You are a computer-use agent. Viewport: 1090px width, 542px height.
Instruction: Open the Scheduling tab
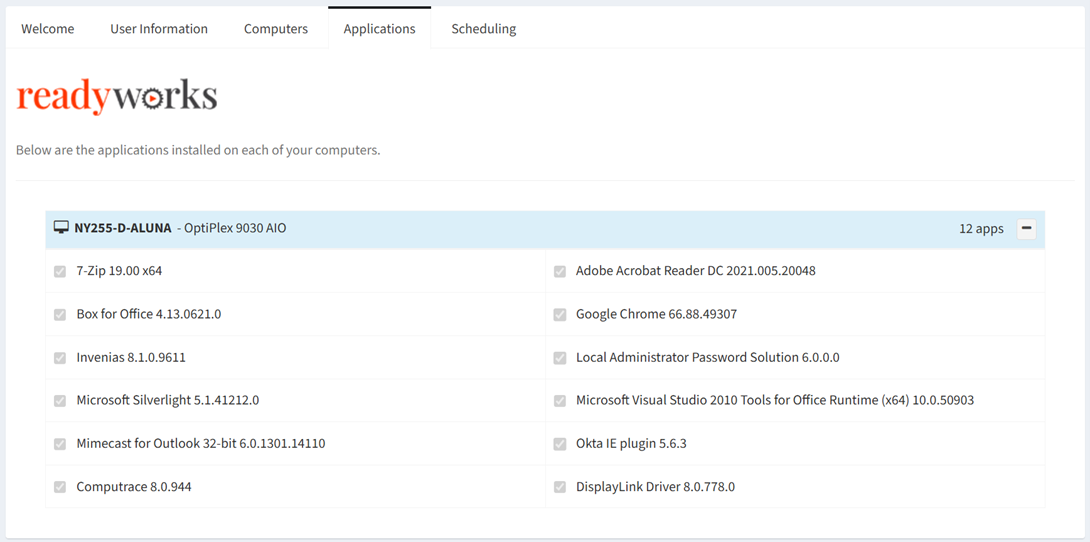click(484, 28)
